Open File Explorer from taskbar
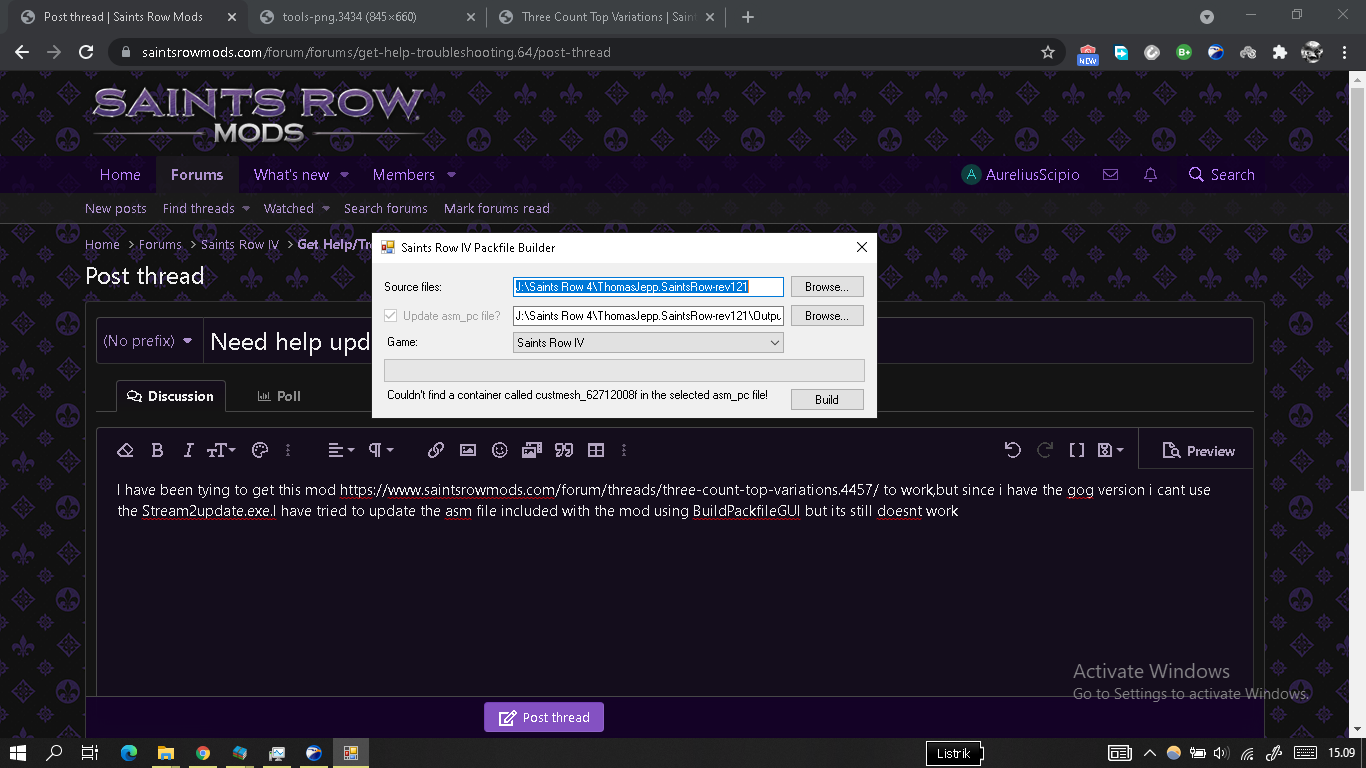The image size is (1366, 768). click(x=166, y=753)
